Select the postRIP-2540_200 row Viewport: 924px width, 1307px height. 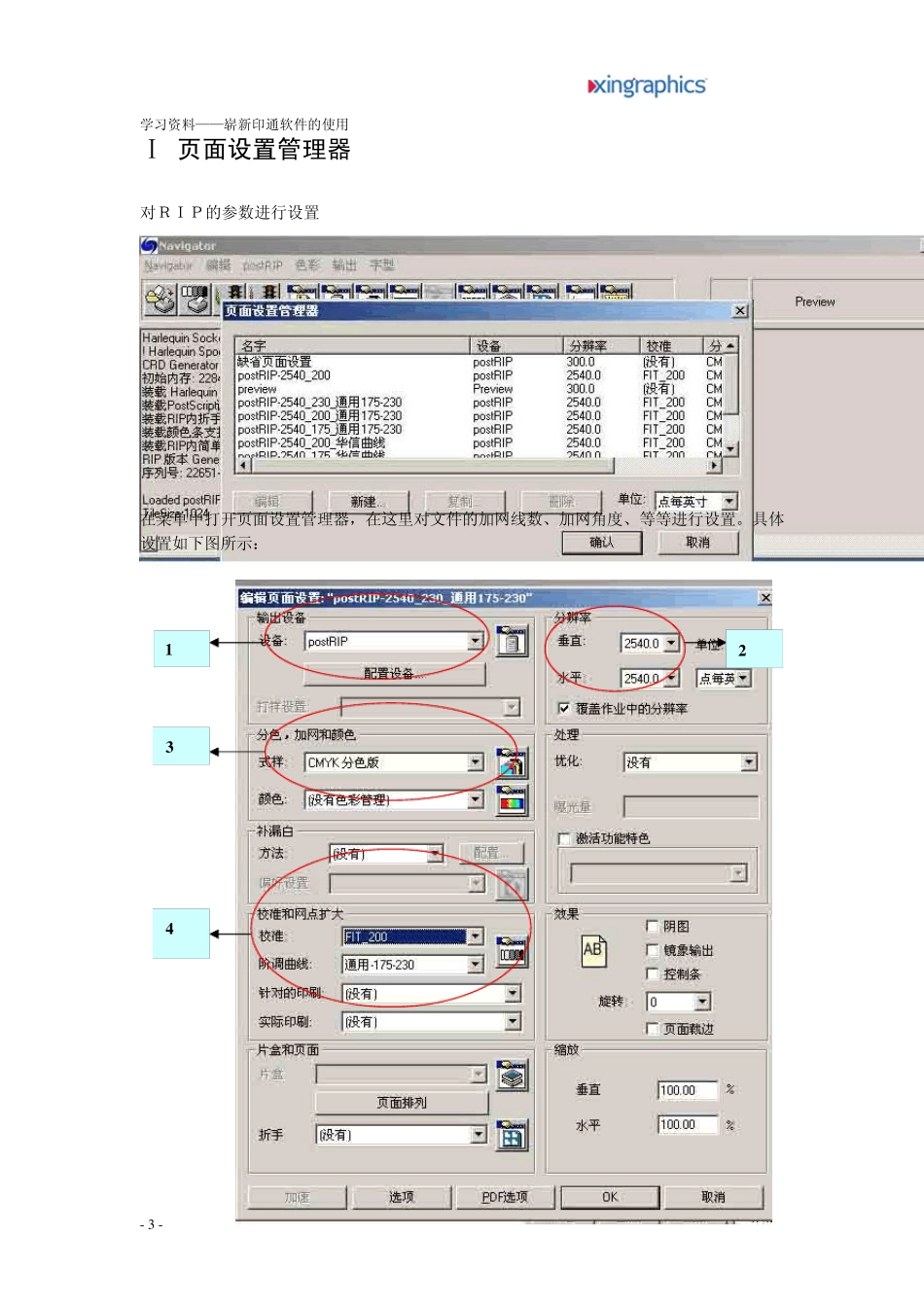(480, 375)
